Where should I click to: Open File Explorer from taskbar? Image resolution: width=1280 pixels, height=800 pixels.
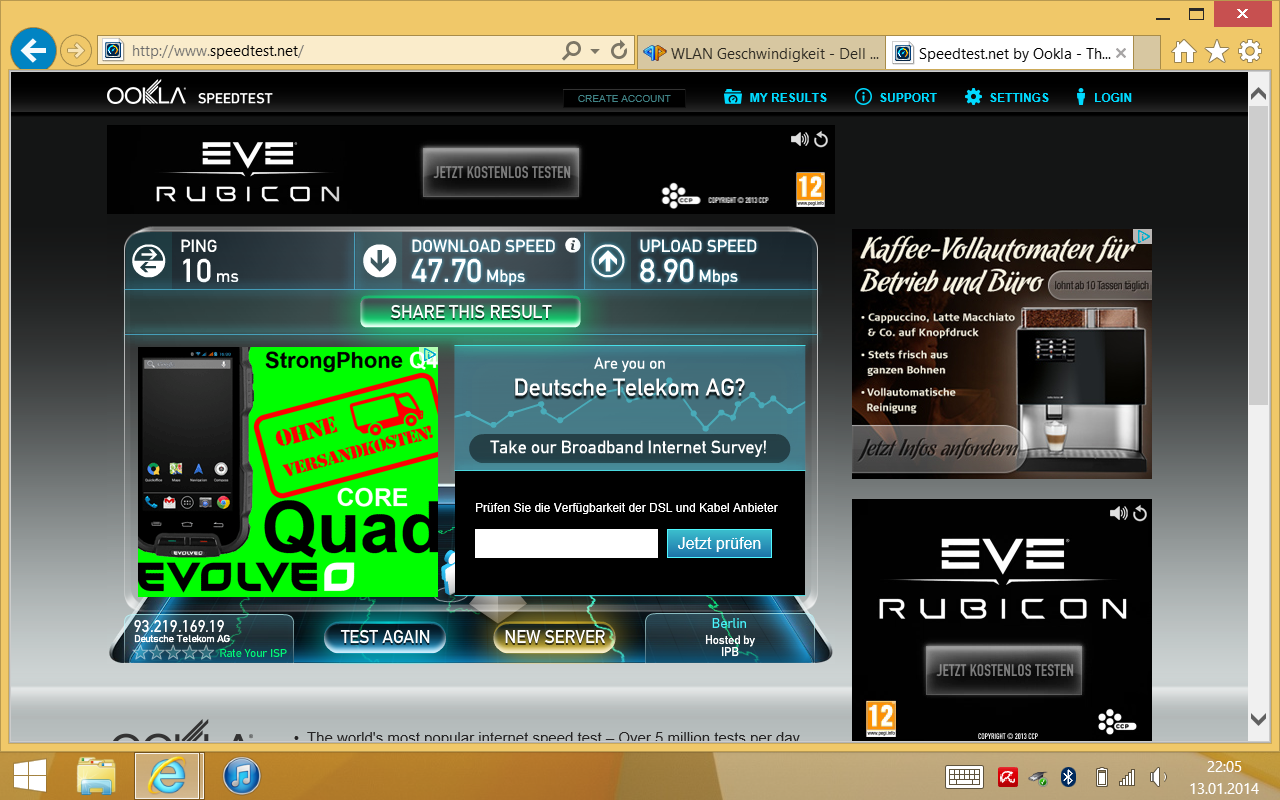pos(96,775)
